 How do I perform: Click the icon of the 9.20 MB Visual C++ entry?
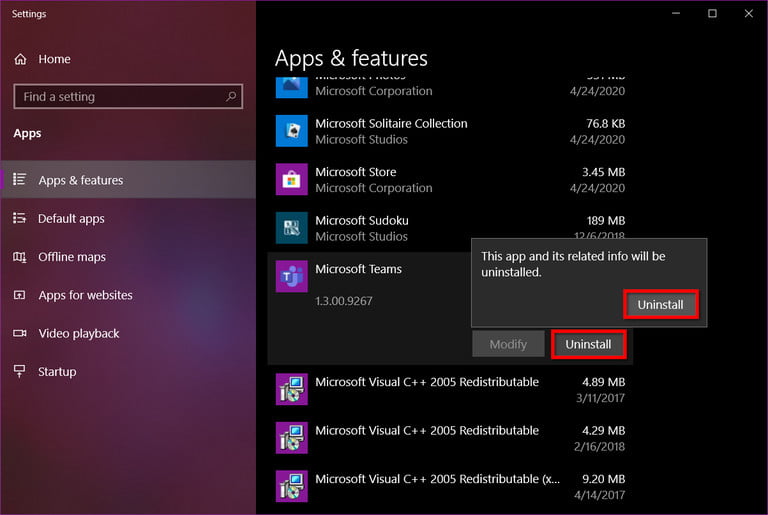click(x=291, y=486)
